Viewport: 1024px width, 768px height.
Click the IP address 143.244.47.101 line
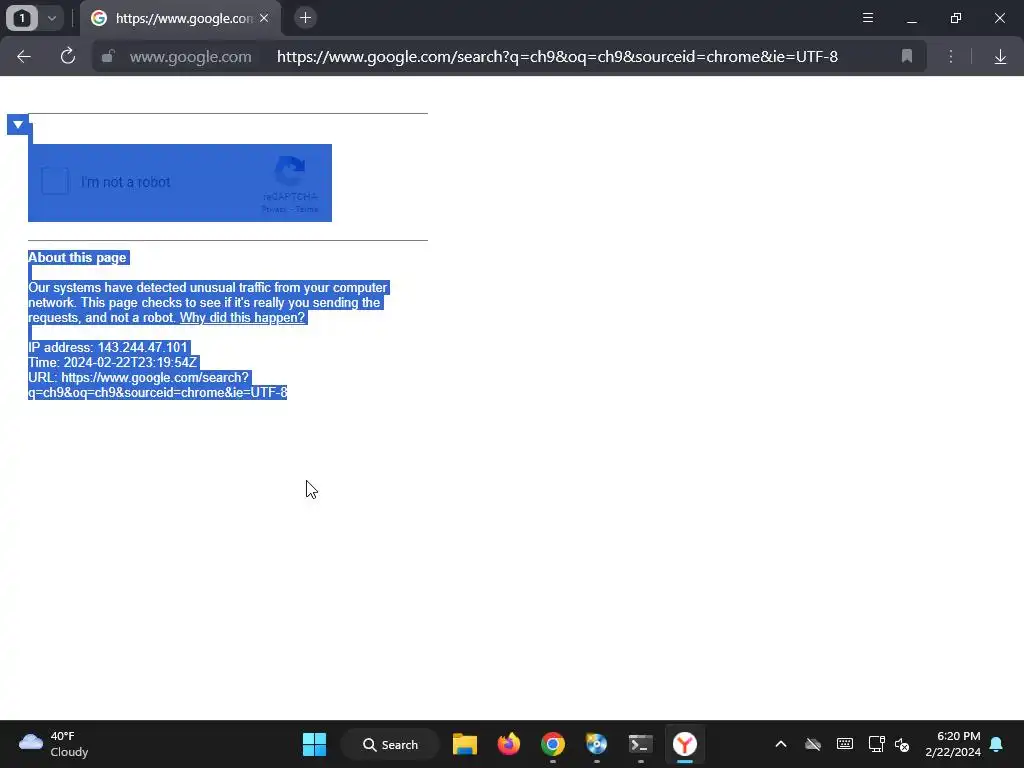(x=108, y=347)
